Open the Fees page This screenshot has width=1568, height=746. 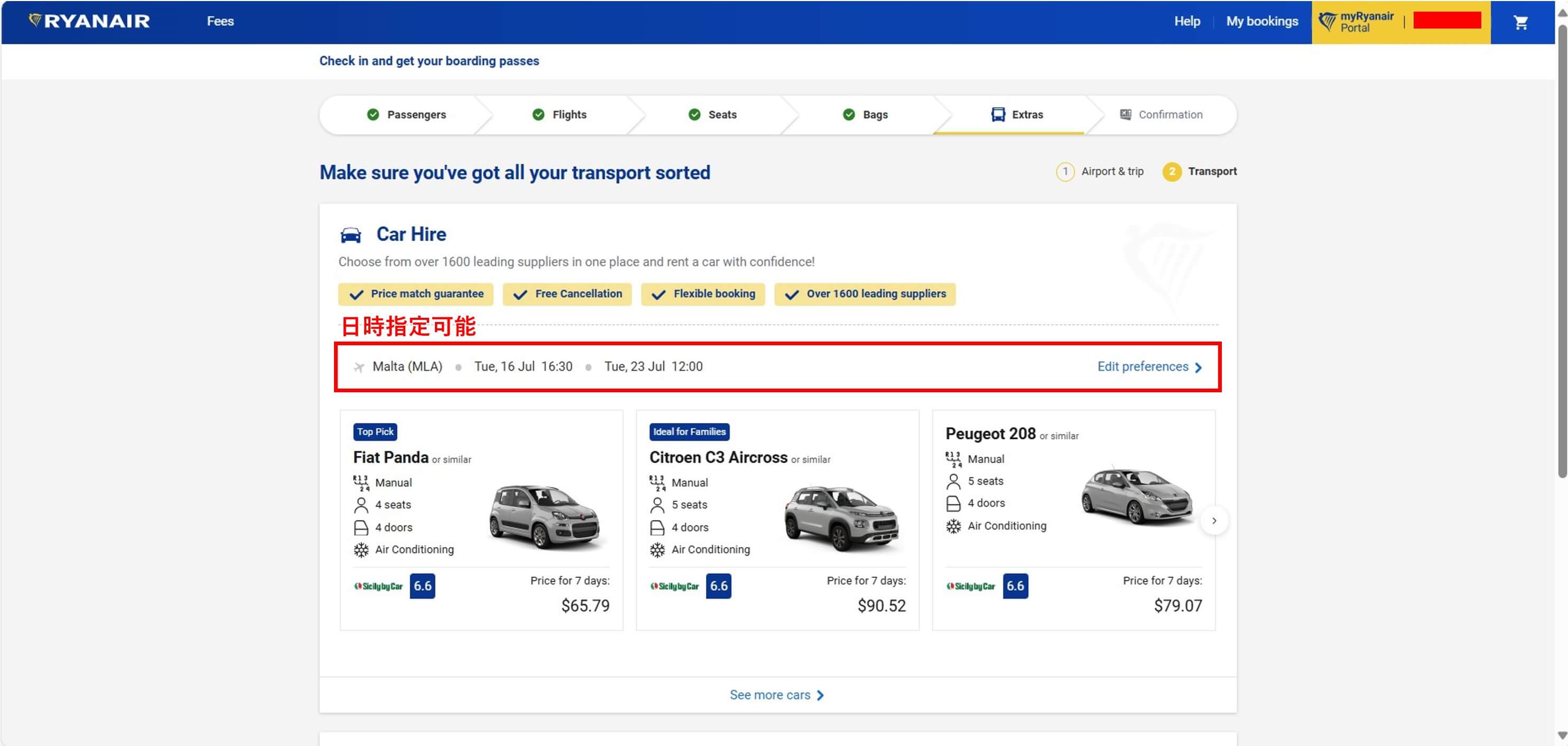click(x=220, y=21)
